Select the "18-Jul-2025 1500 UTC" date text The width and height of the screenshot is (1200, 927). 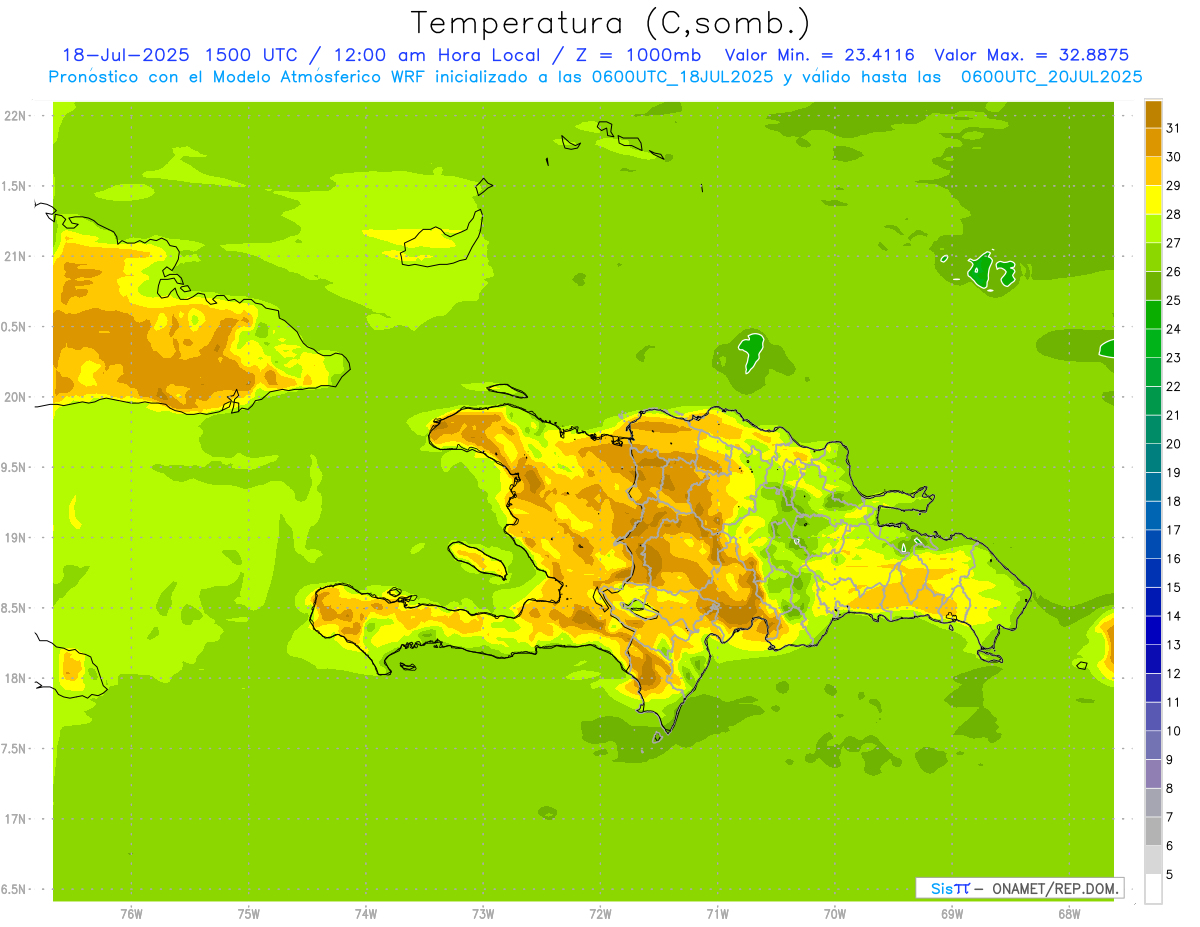tap(179, 55)
